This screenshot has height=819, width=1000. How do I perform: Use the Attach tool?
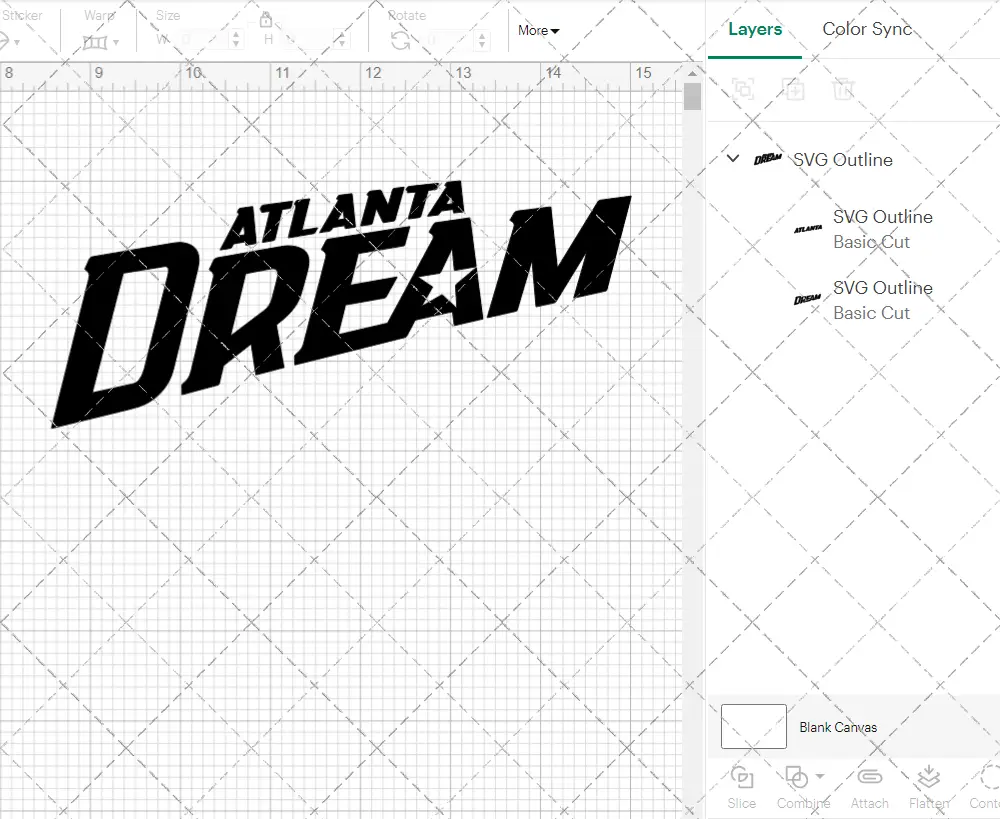coord(869,786)
